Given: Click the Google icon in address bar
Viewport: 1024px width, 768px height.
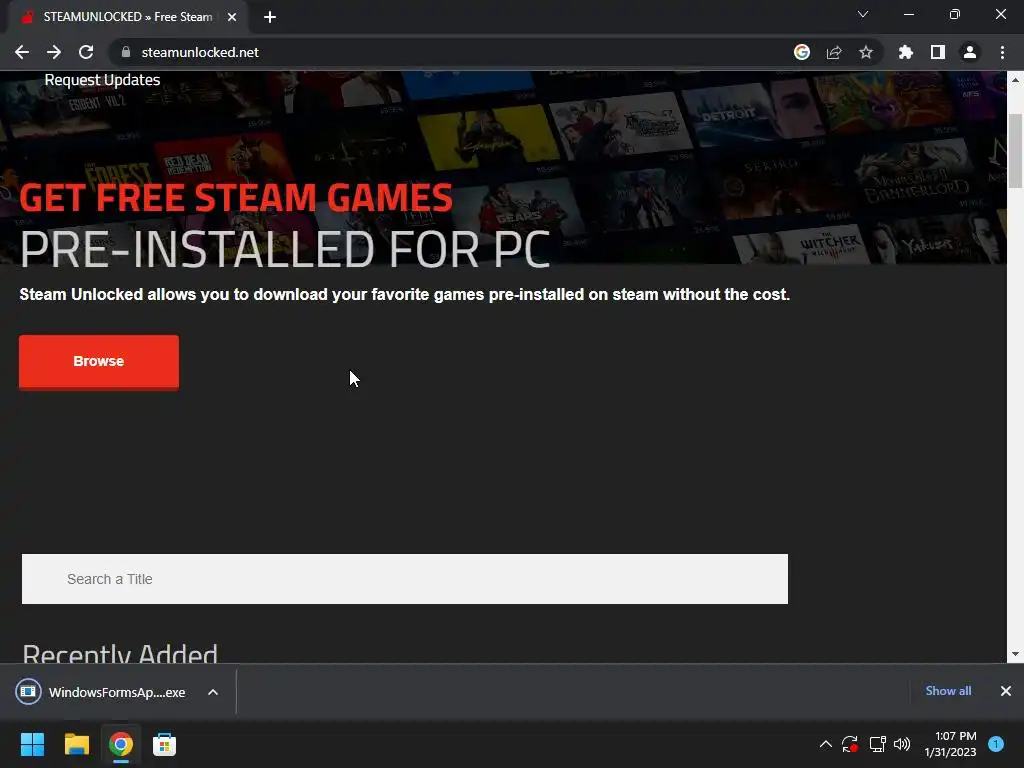Looking at the screenshot, I should (x=802, y=52).
